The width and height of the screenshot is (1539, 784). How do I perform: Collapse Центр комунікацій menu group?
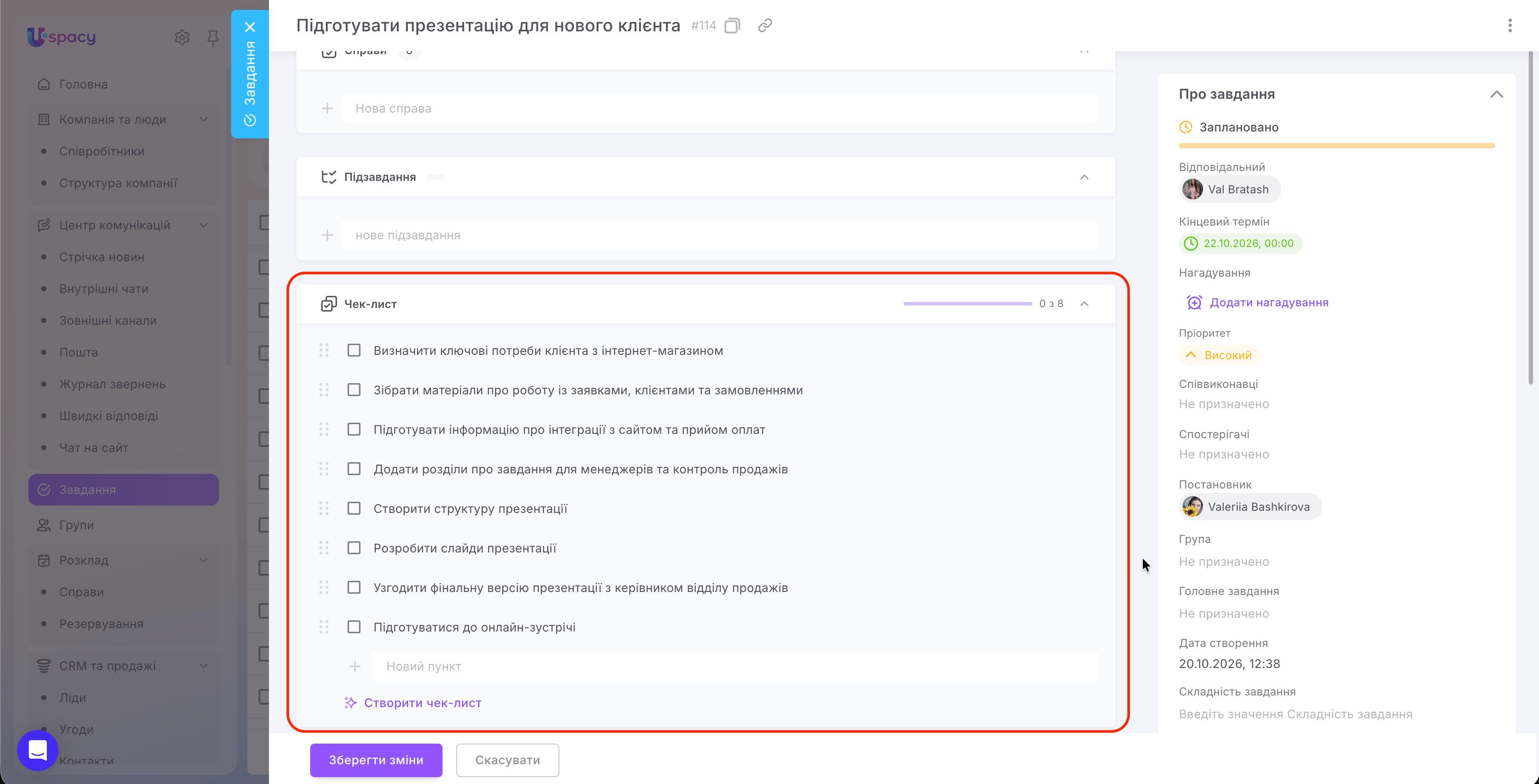point(204,225)
